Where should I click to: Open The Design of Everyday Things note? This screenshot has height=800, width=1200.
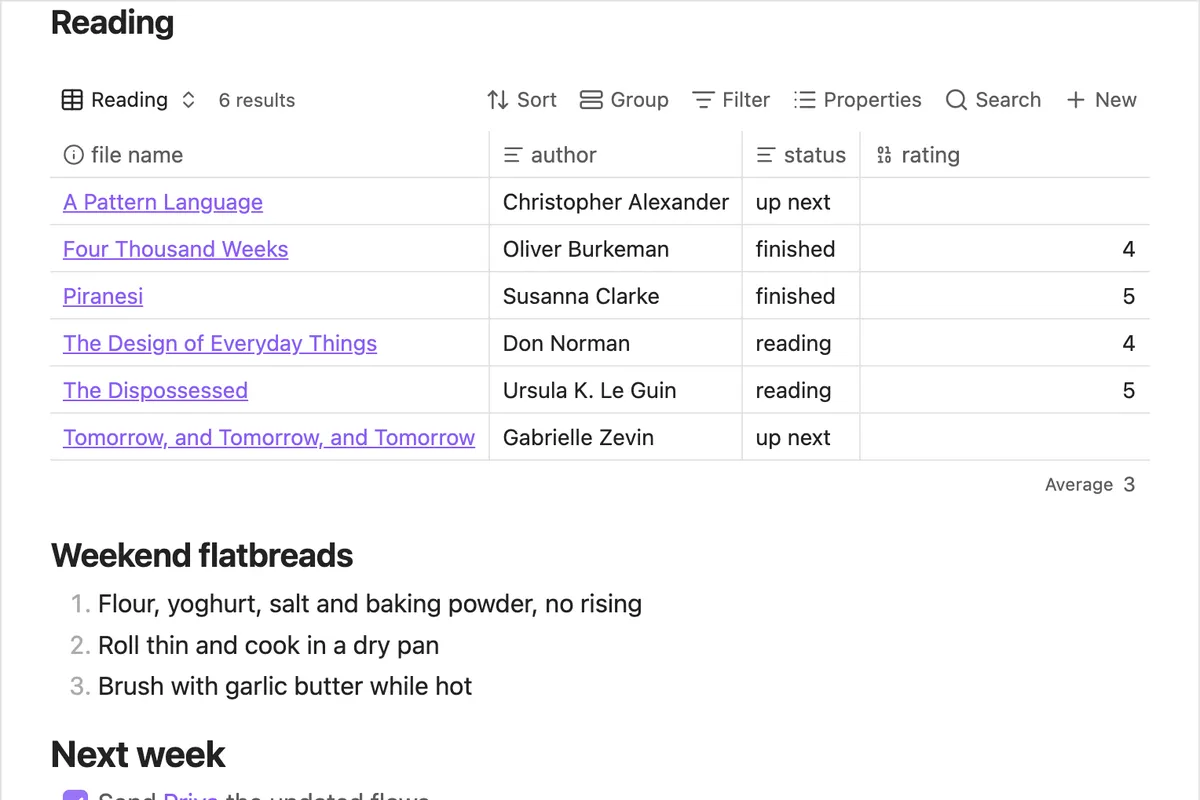220,343
